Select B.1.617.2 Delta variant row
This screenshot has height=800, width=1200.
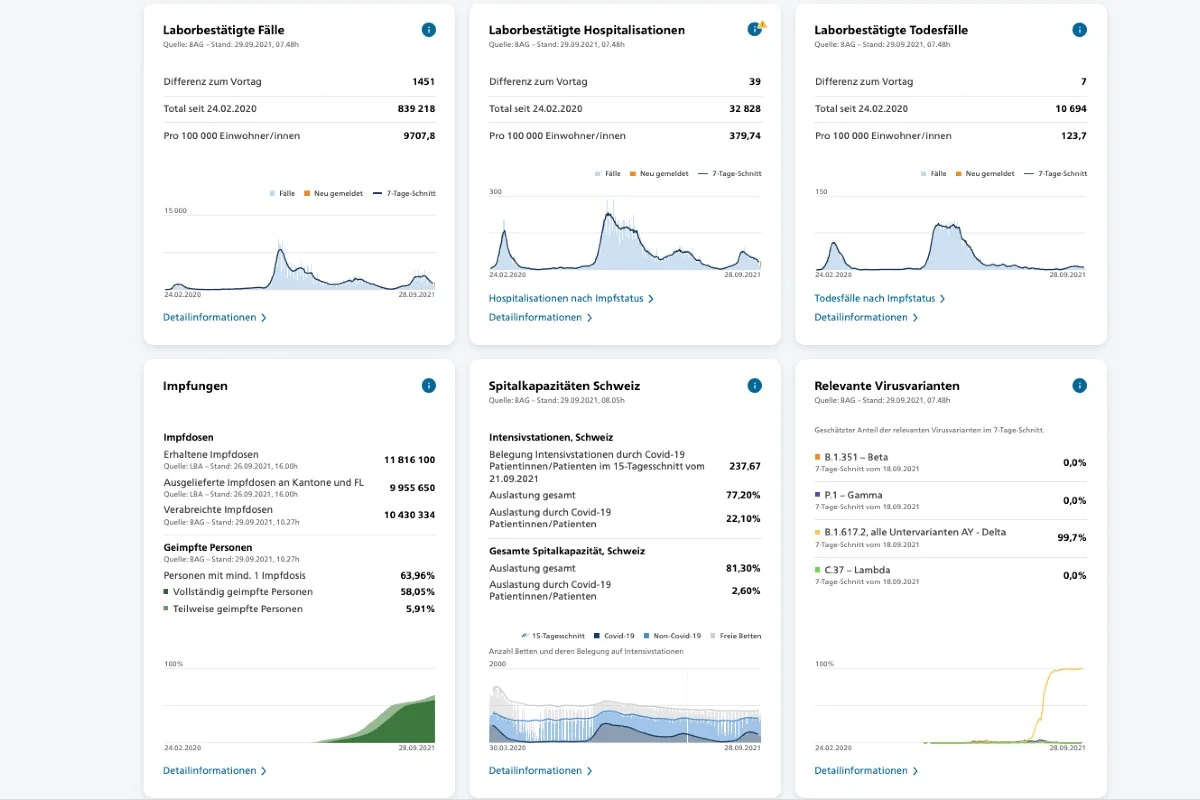tap(950, 538)
